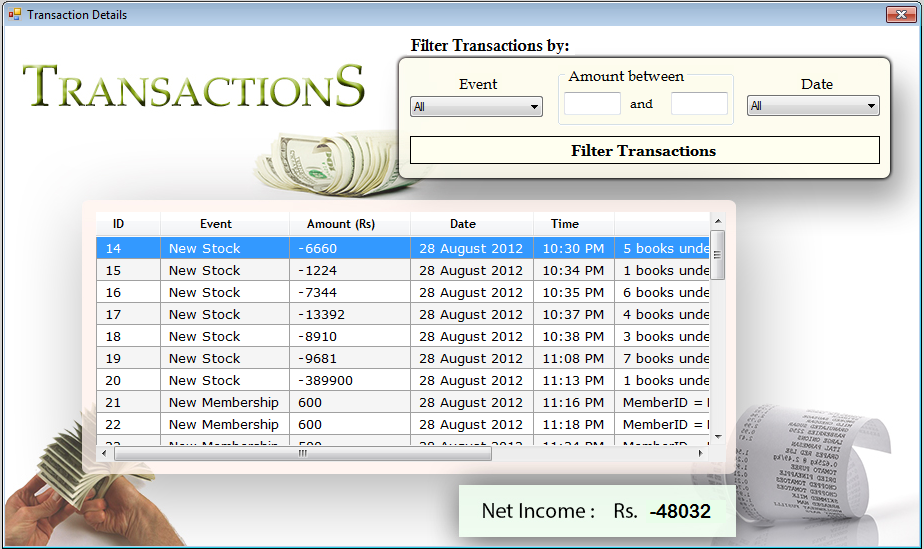Screen dimensions: 924x549
Task: Sort by Amount (Rs) column header
Action: (x=343, y=224)
